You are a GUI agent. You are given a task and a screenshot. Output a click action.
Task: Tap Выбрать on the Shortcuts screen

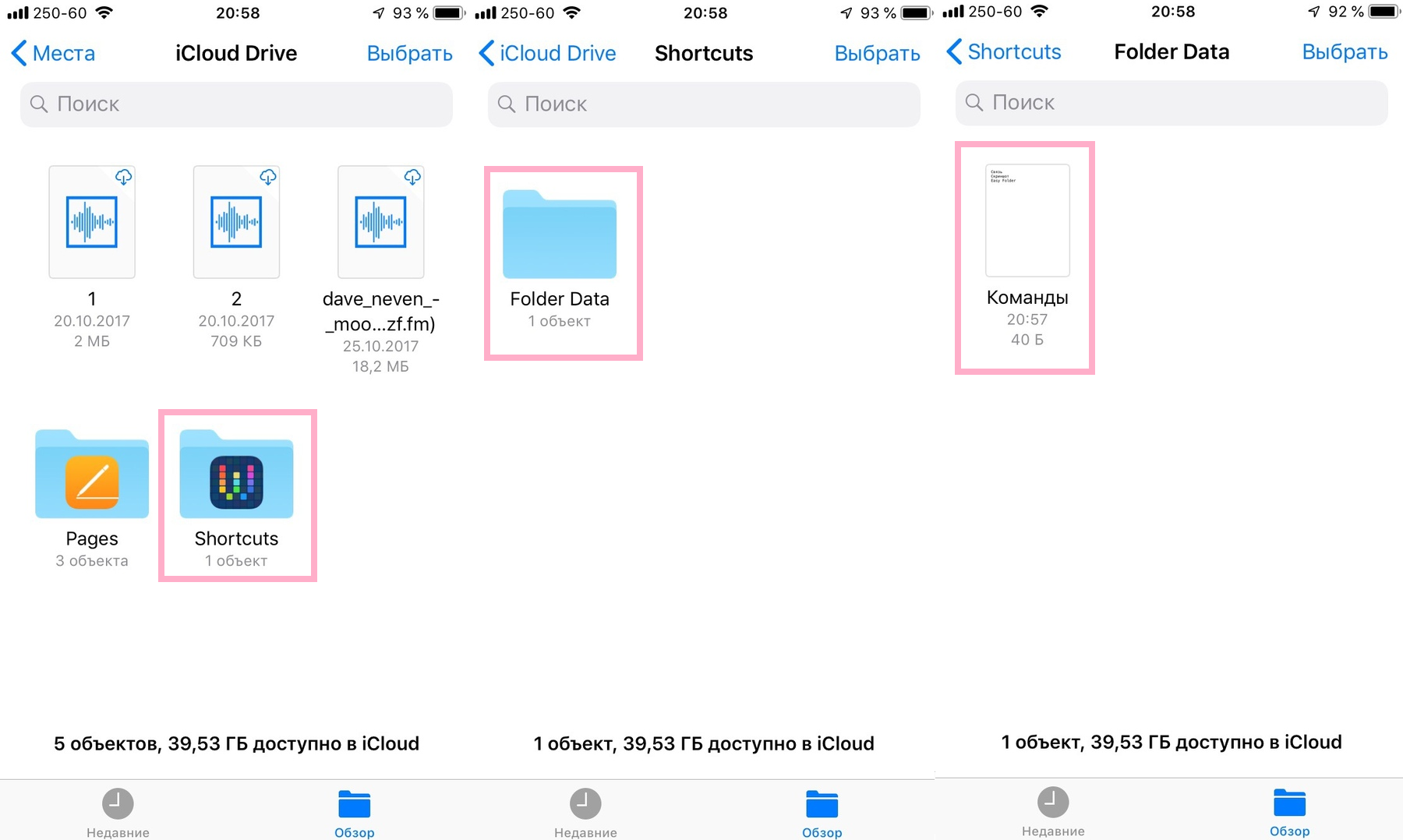(x=877, y=53)
